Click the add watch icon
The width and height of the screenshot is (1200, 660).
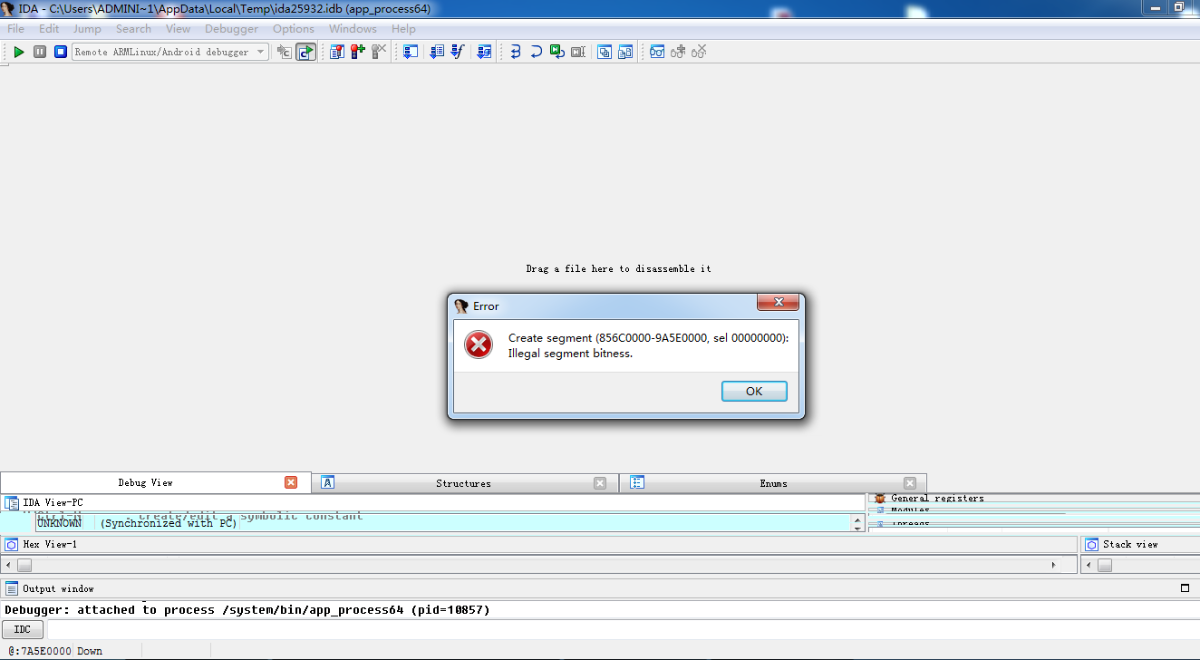[x=678, y=51]
